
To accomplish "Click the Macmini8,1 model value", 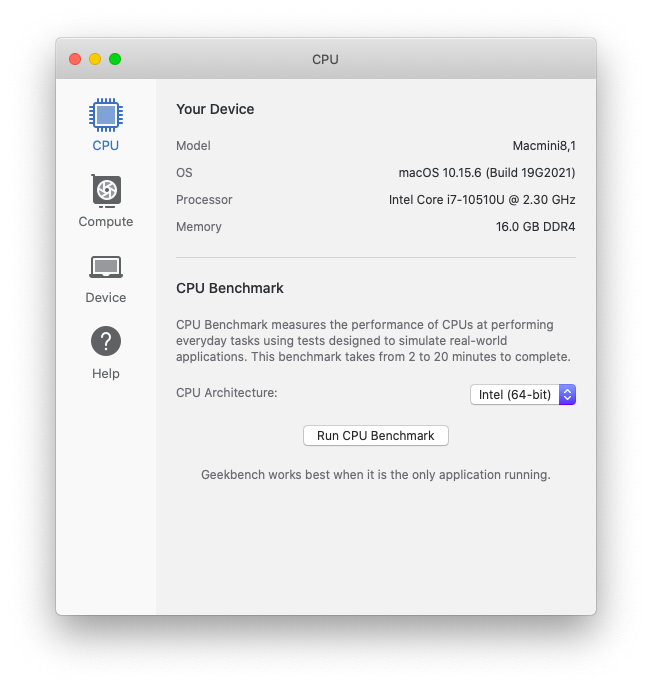I will (544, 146).
